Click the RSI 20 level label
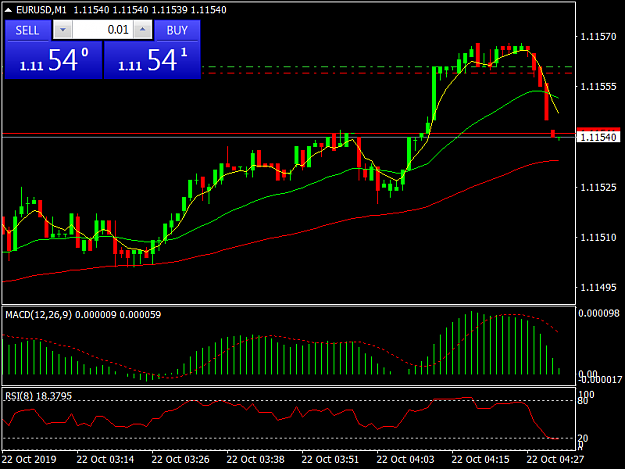The image size is (625, 469). [583, 438]
